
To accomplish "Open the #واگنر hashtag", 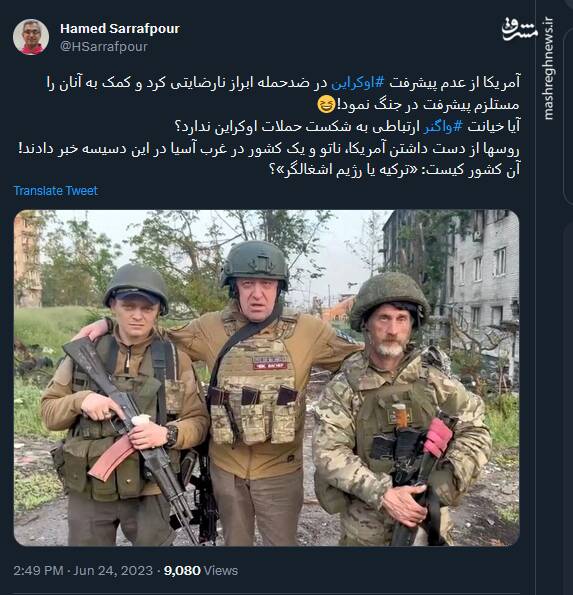I will pos(443,126).
